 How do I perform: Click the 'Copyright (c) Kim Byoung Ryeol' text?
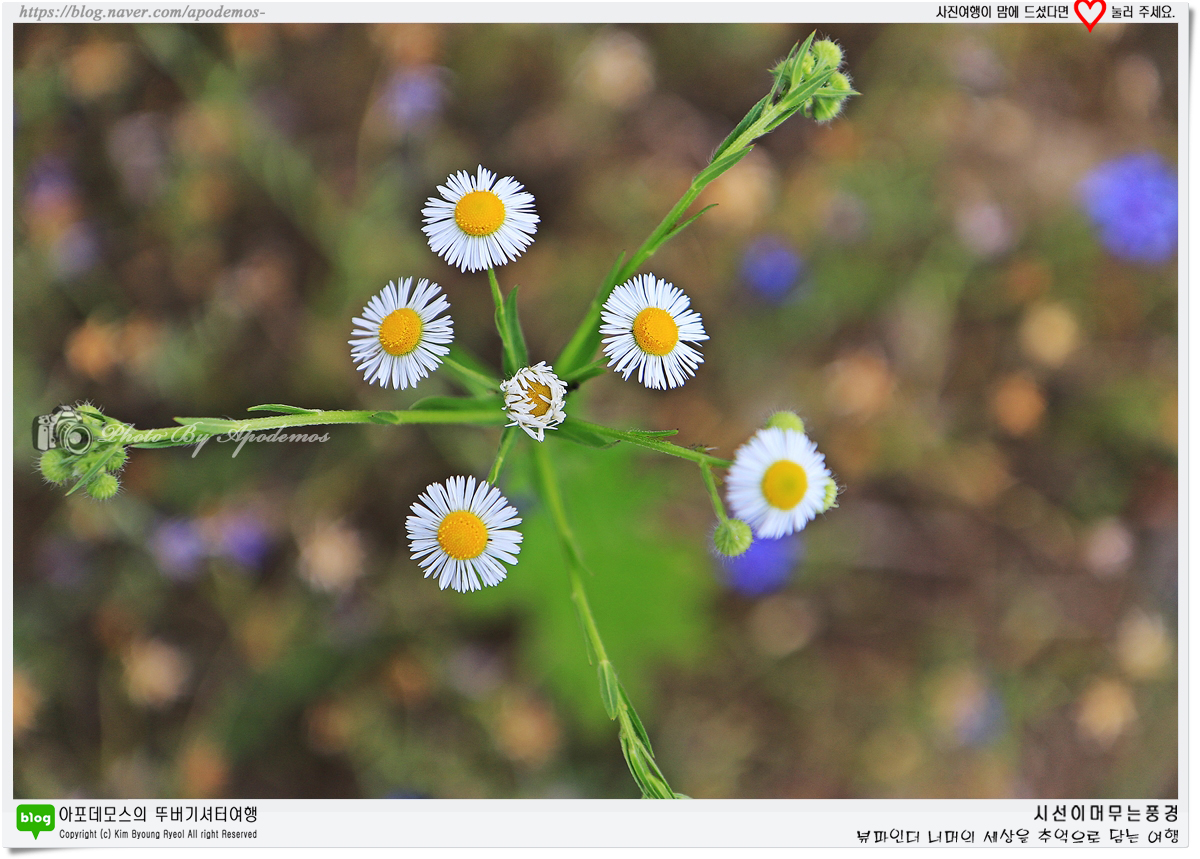pyautogui.click(x=120, y=834)
